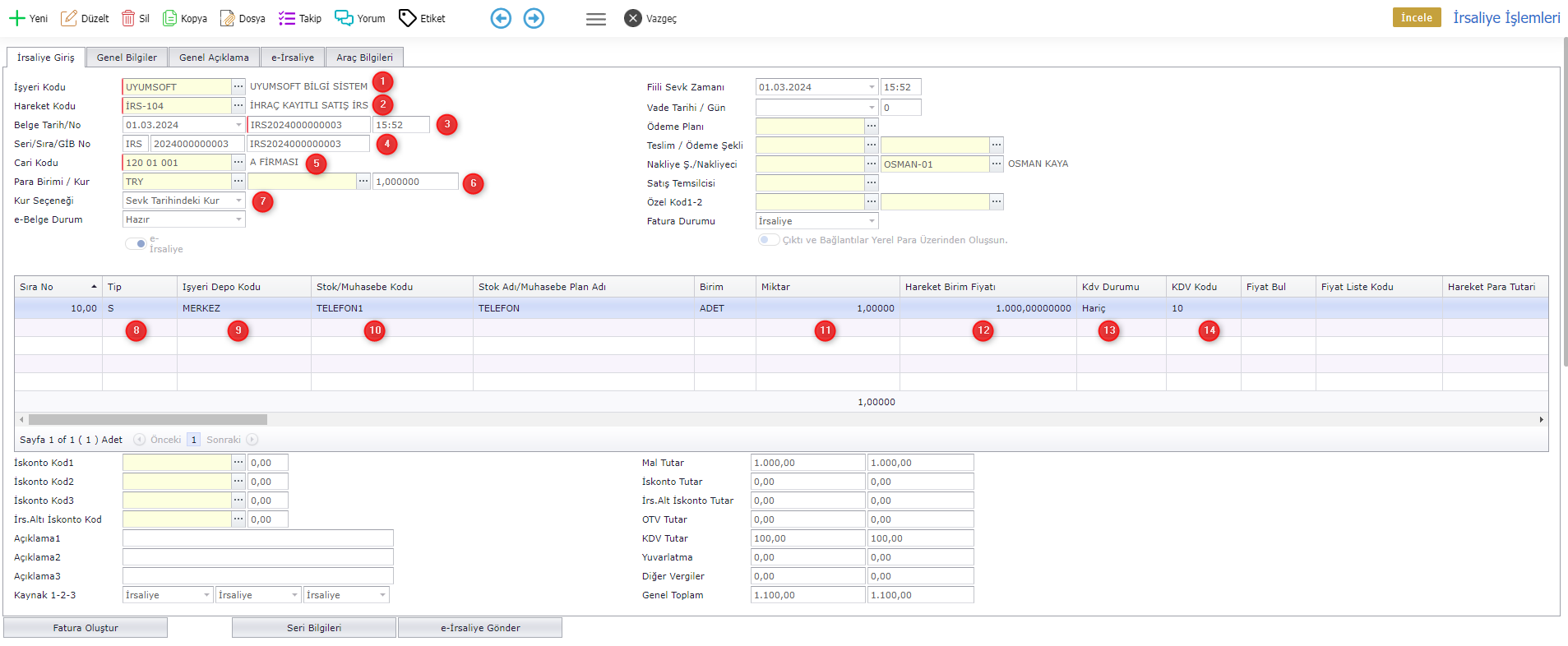Click the Sonraki page link
The image size is (1568, 646).
[224, 440]
